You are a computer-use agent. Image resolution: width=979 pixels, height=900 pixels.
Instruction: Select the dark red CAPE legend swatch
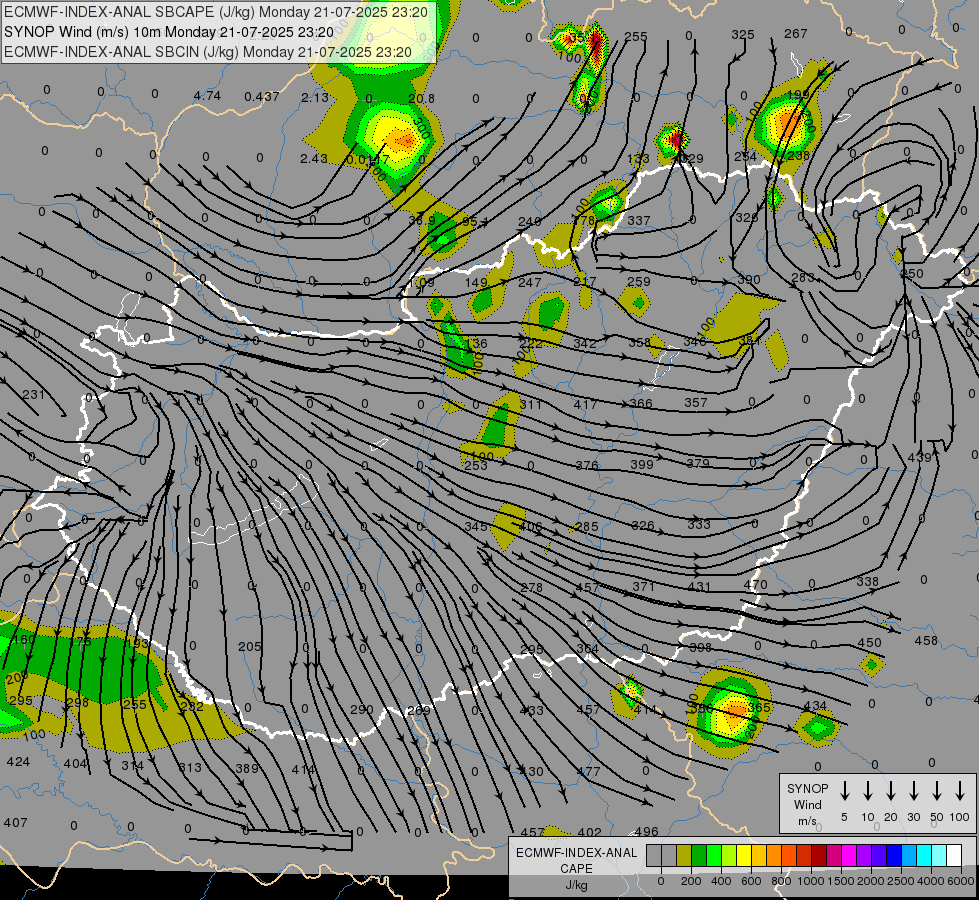click(x=819, y=856)
